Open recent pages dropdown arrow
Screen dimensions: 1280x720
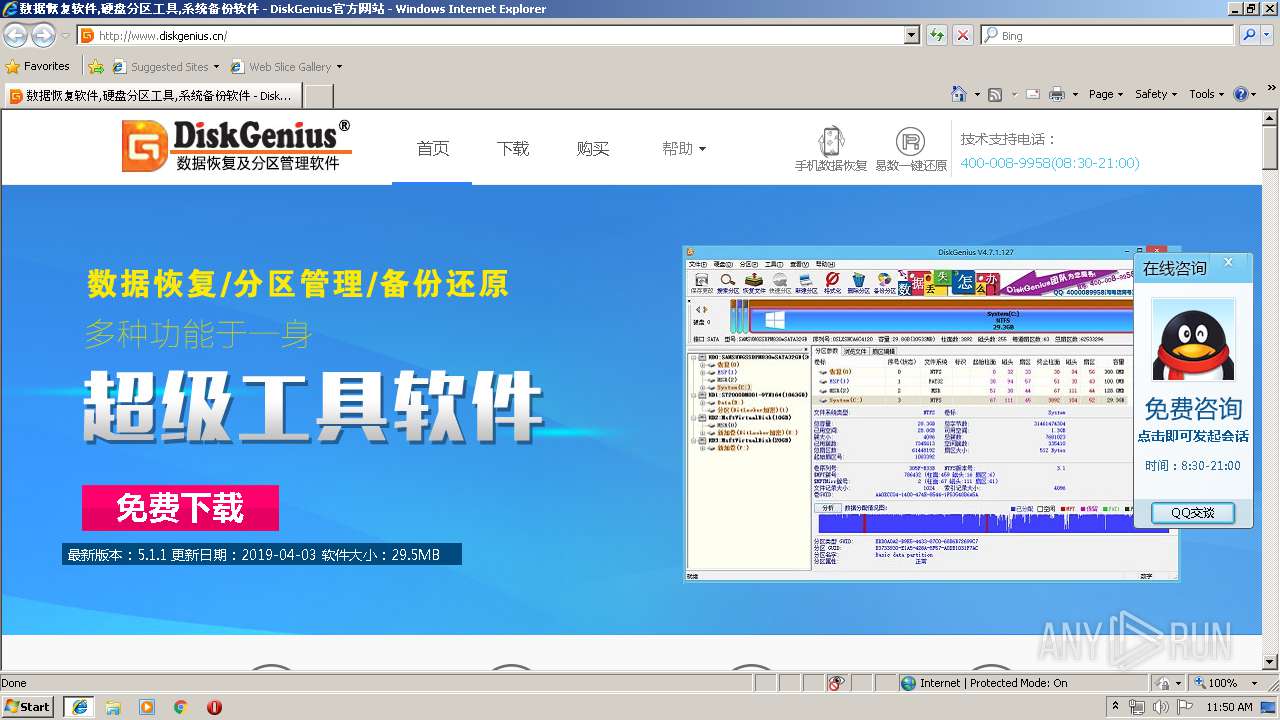coord(65,36)
